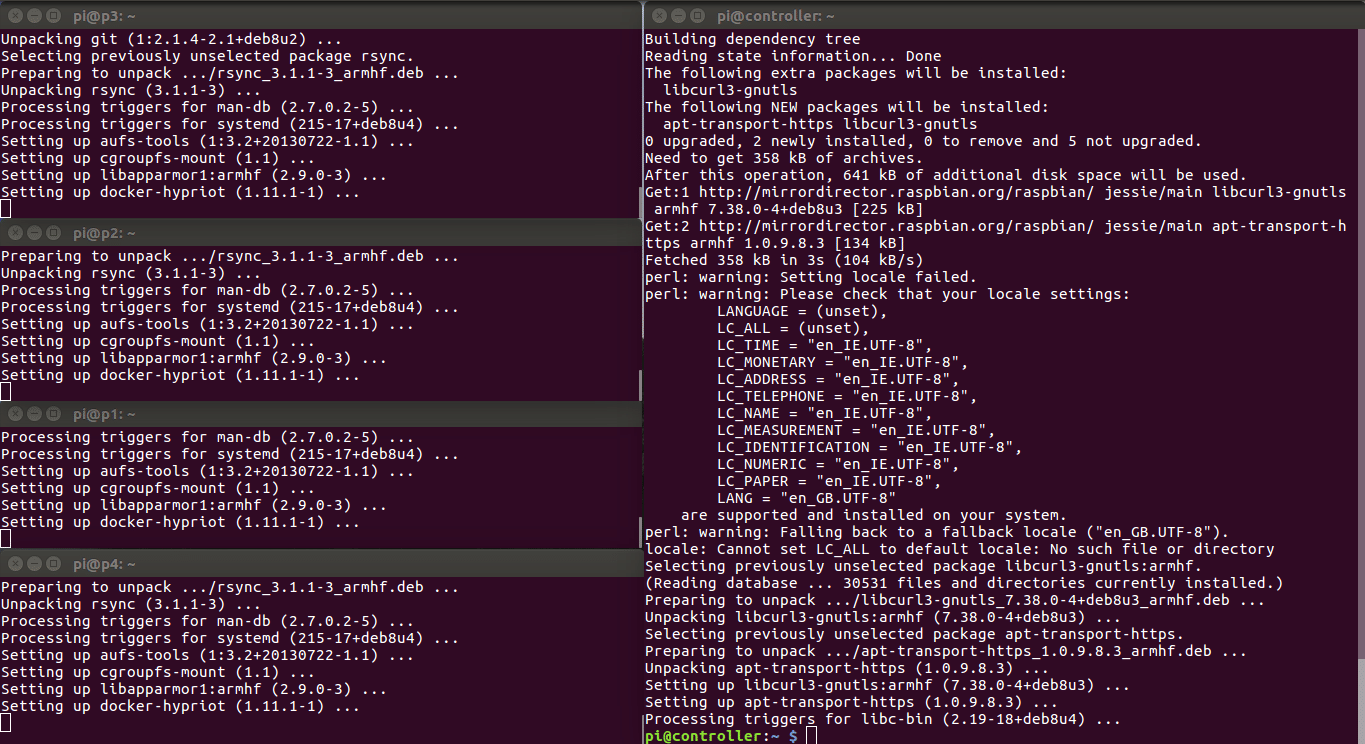Click 'Preparing to unpack .../rsync' line in pi@p4

[x=230, y=587]
